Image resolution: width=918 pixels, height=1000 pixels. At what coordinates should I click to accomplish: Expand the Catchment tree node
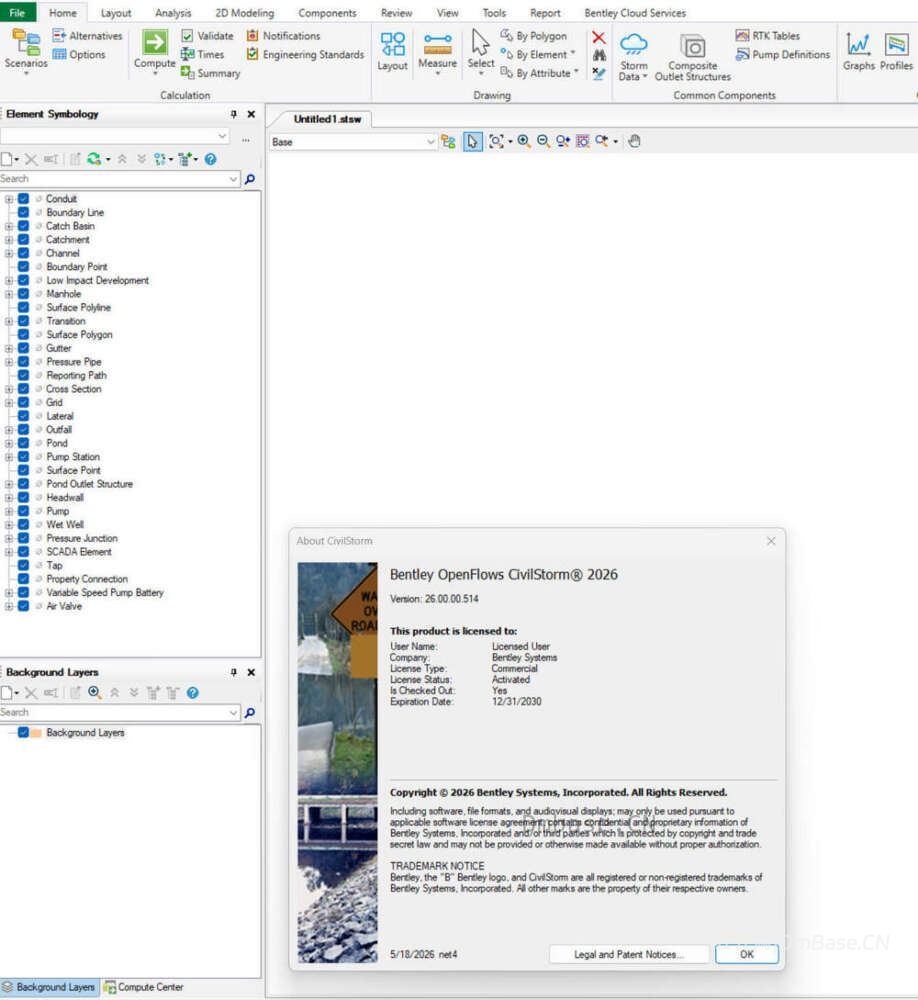tap(9, 240)
